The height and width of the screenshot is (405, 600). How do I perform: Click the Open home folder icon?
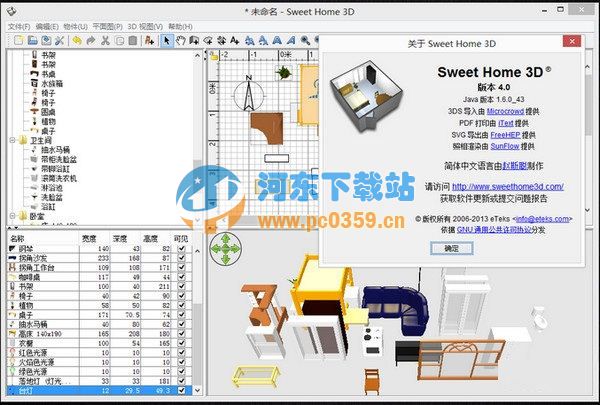click(x=33, y=40)
